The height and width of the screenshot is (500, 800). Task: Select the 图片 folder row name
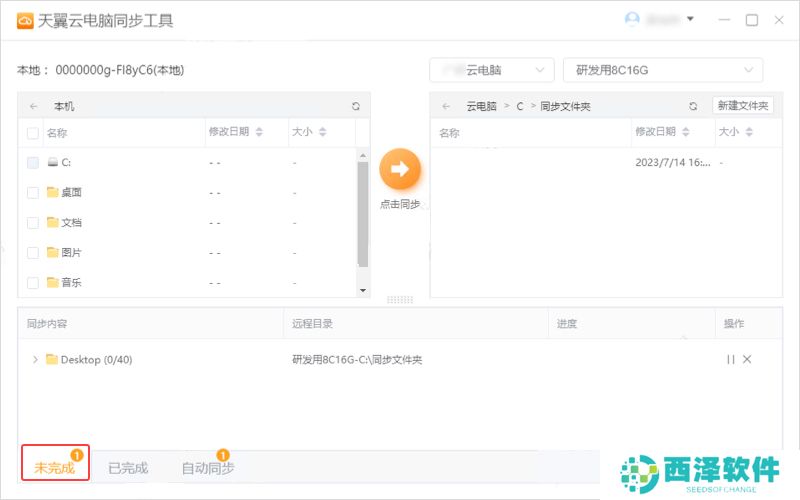pos(71,253)
